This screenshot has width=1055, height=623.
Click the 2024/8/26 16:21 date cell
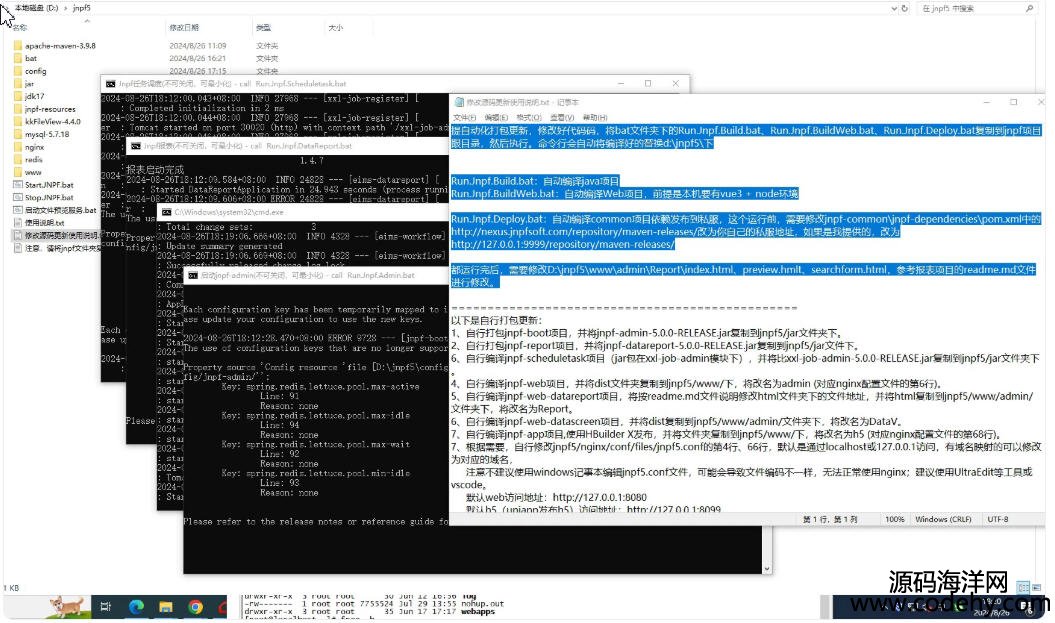(x=198, y=59)
